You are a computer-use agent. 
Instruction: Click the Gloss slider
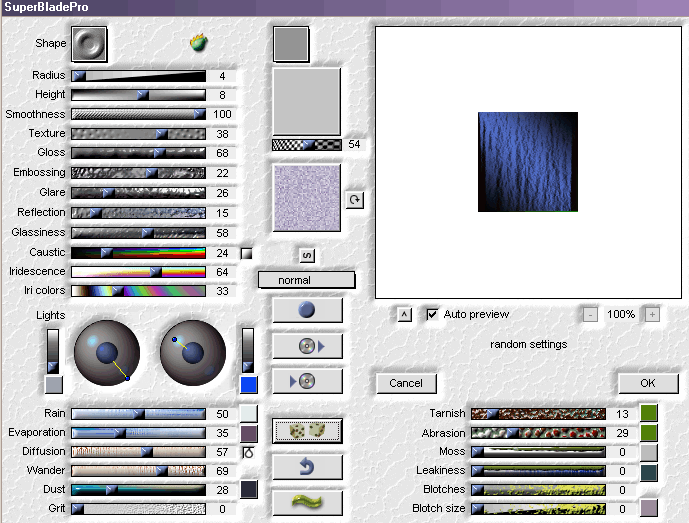[138, 153]
